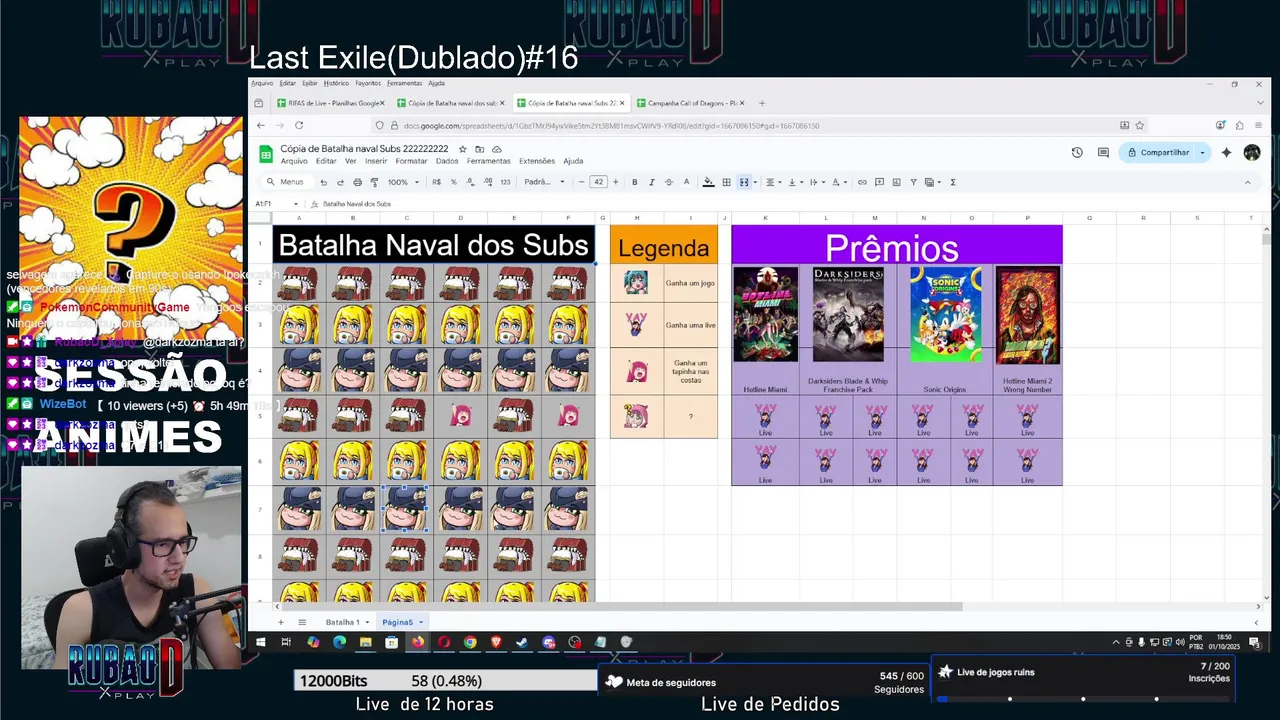Click the Menus search box
Screen dimensions: 1280x720
point(286,182)
